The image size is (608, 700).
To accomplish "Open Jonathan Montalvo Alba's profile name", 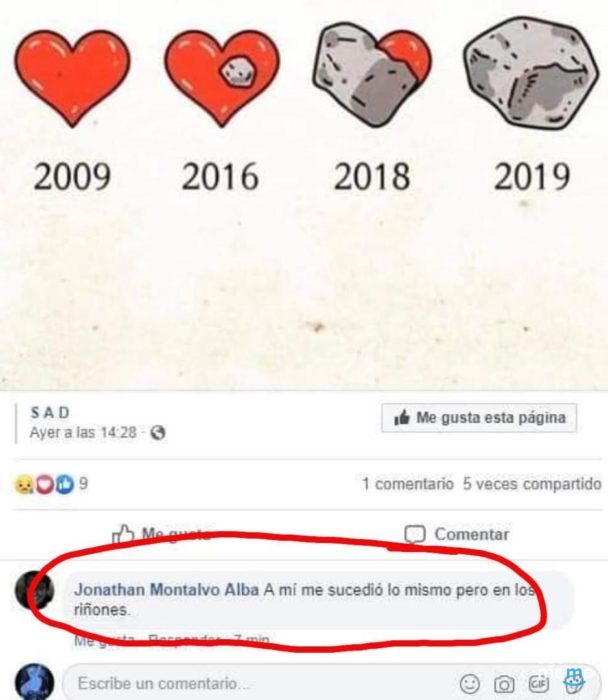I will pos(167,590).
